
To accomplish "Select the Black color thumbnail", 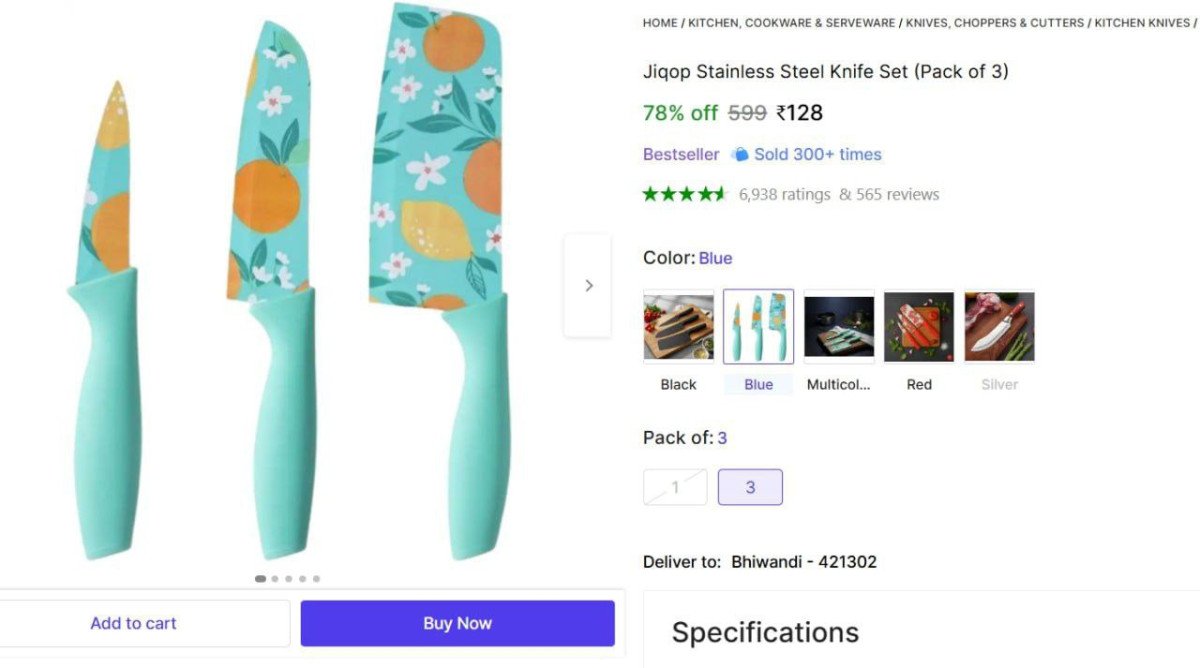I will click(x=679, y=327).
